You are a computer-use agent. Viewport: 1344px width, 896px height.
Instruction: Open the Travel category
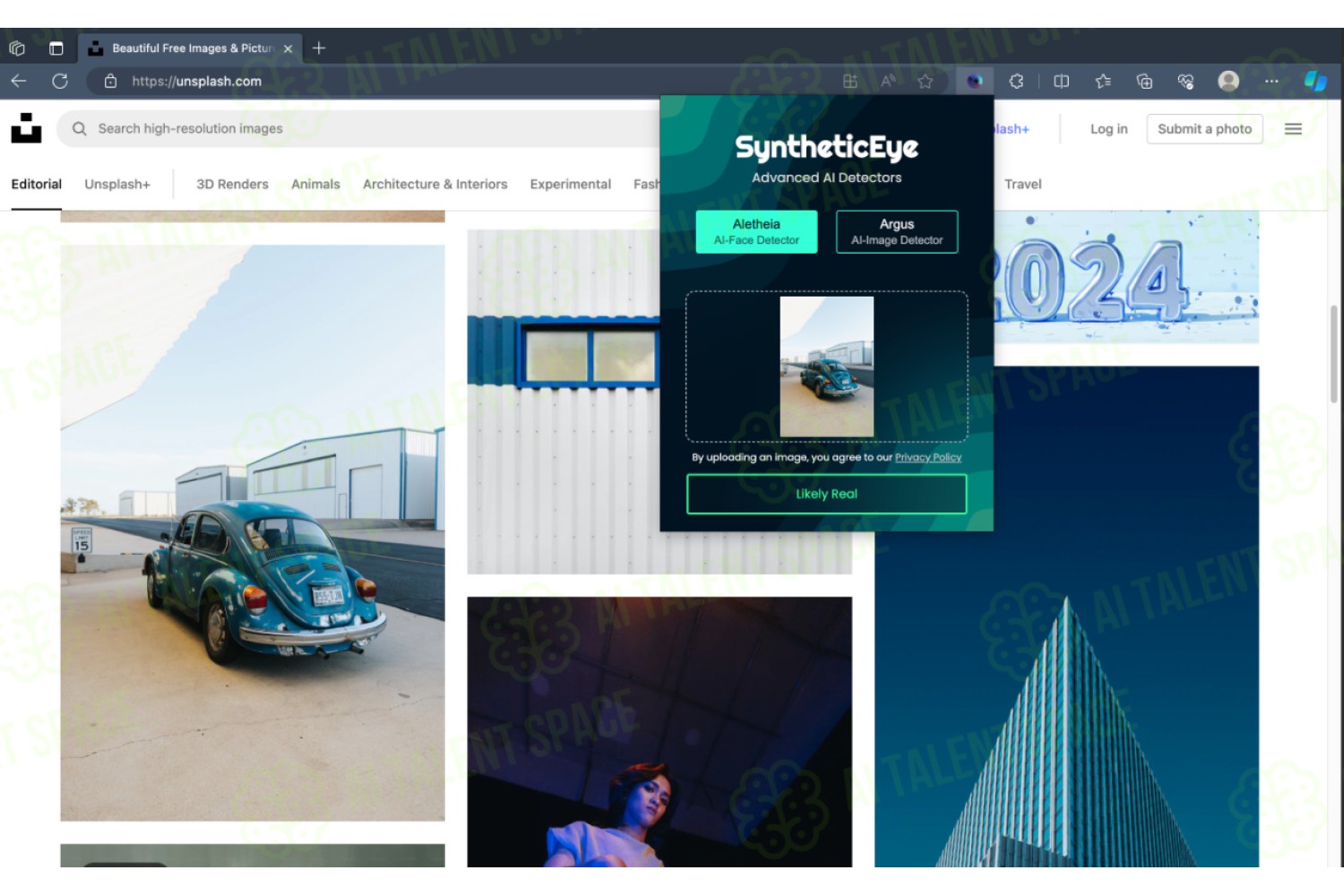click(x=1022, y=184)
